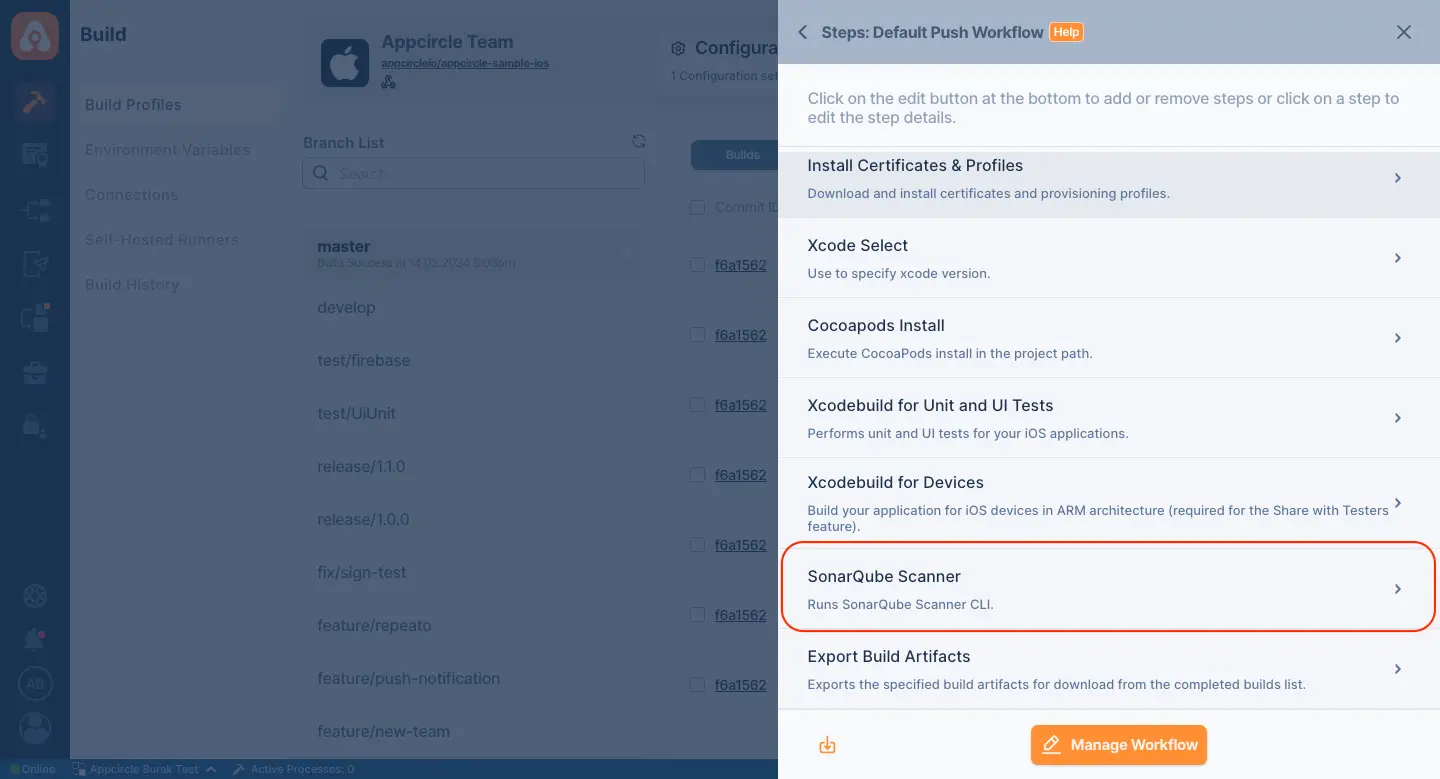This screenshot has width=1440, height=779.
Task: Check the first f6a1562 build checkbox
Action: point(697,265)
